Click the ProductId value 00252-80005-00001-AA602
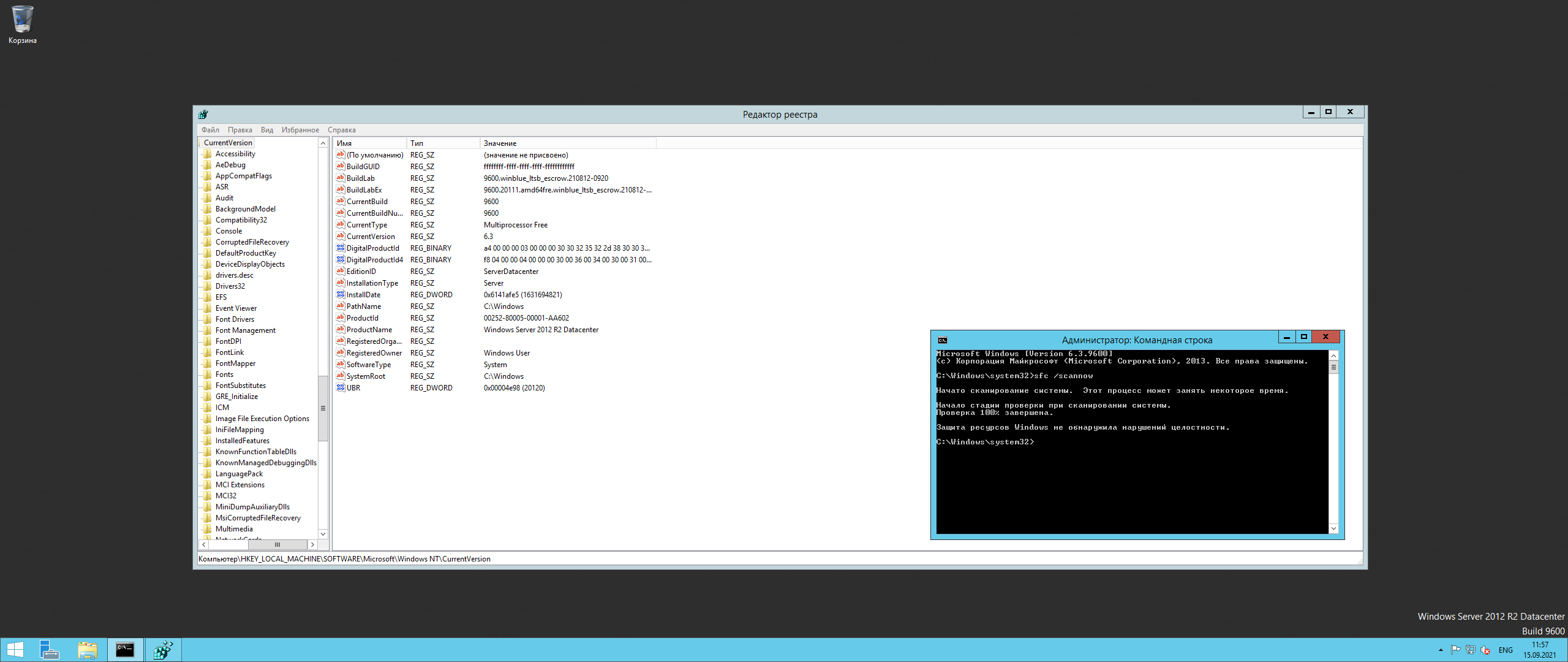Screen dimensions: 1568x662 (x=526, y=318)
